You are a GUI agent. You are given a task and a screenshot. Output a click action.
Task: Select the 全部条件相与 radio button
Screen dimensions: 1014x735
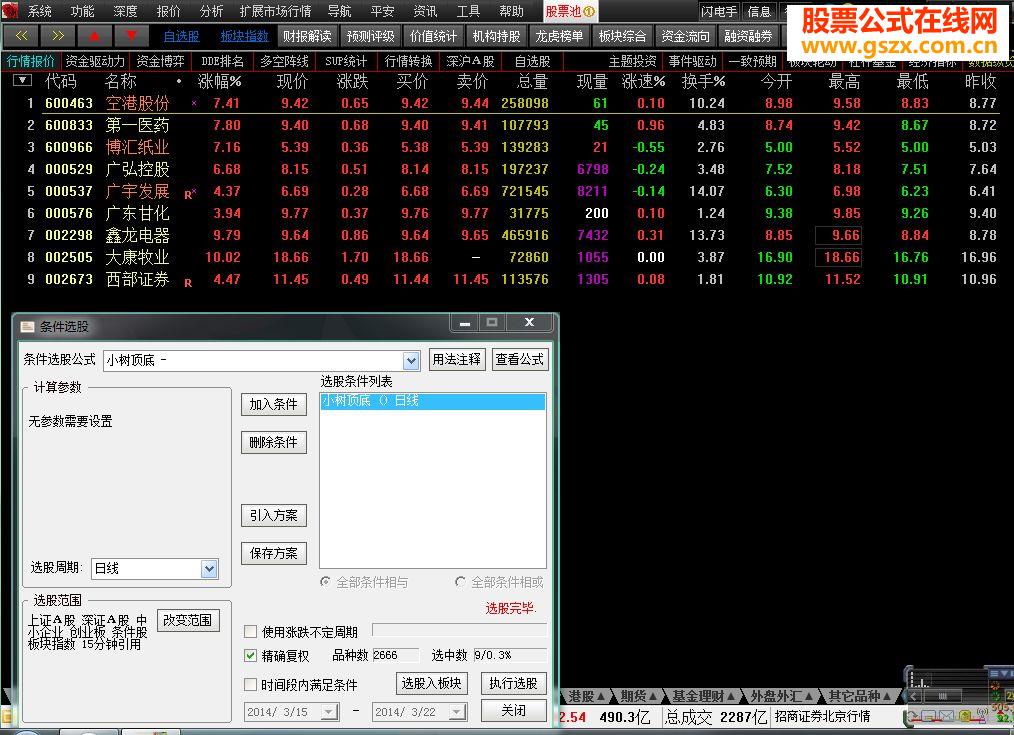pos(325,582)
